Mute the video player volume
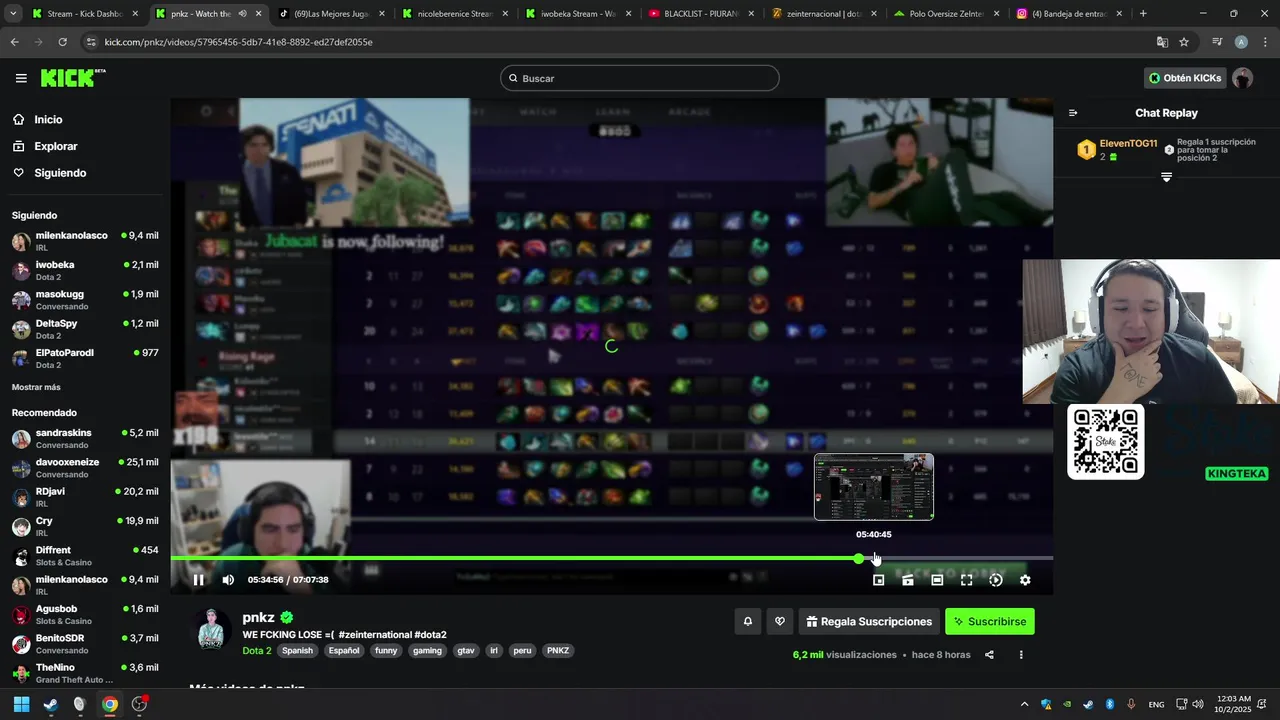 pyautogui.click(x=228, y=580)
